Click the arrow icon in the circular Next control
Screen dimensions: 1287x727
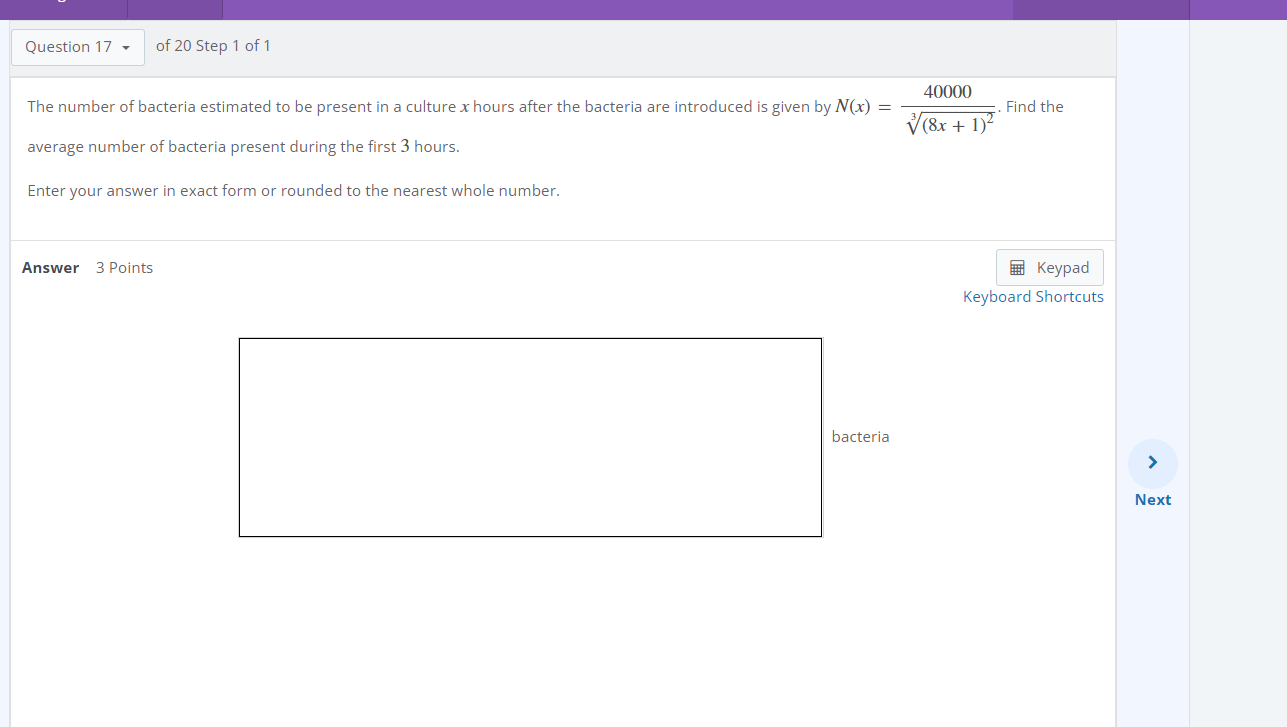coord(1152,462)
